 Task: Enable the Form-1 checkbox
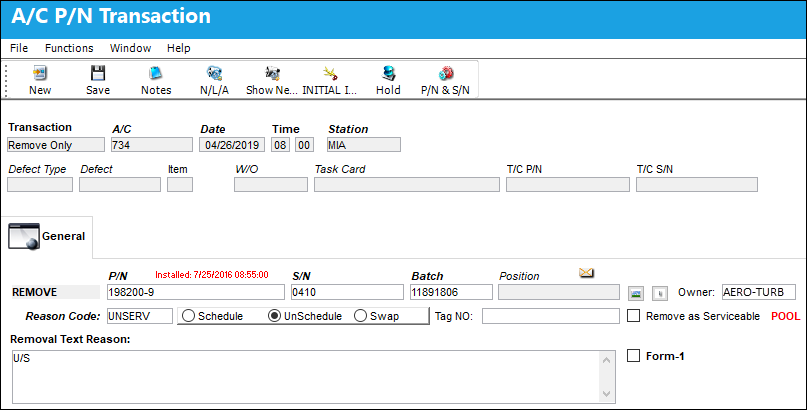634,355
